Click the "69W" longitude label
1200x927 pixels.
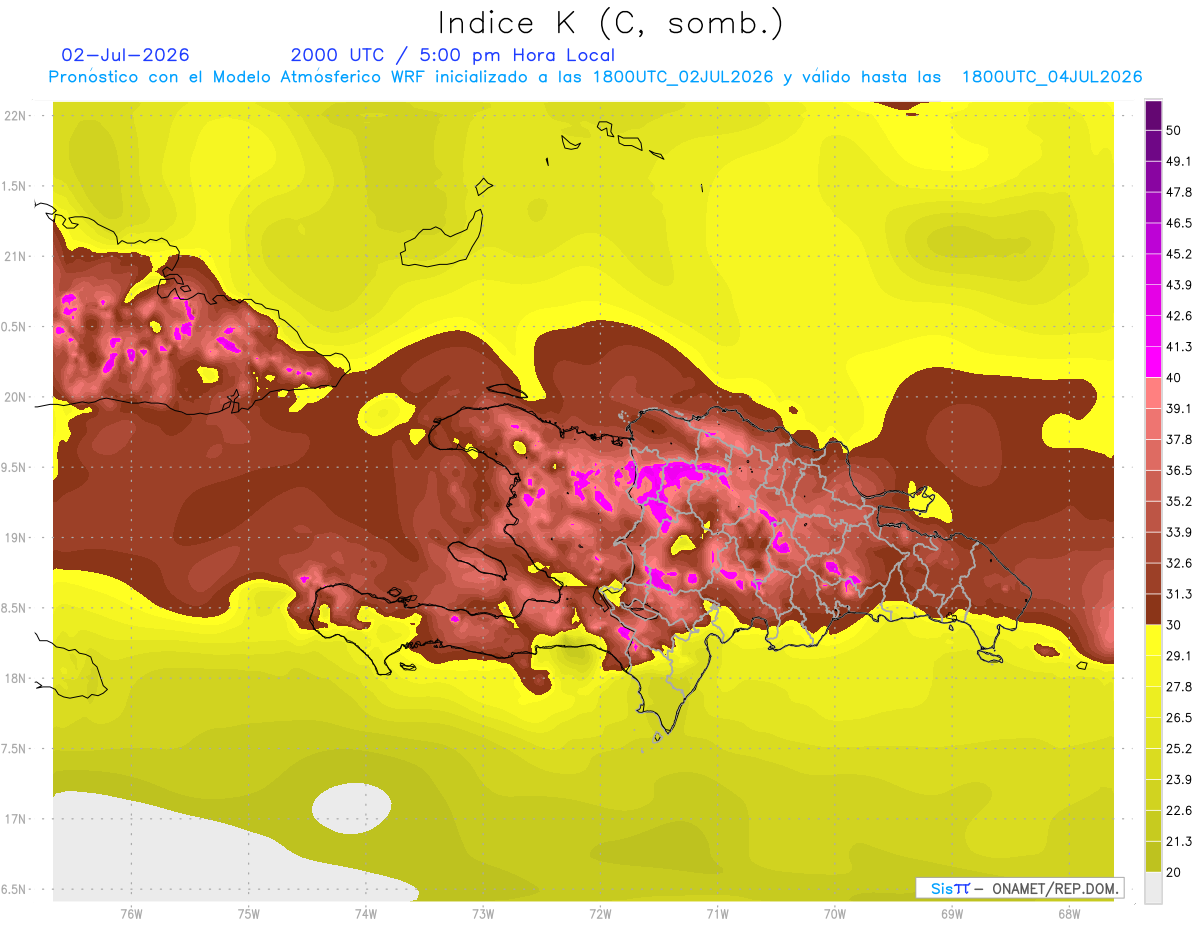(x=952, y=914)
